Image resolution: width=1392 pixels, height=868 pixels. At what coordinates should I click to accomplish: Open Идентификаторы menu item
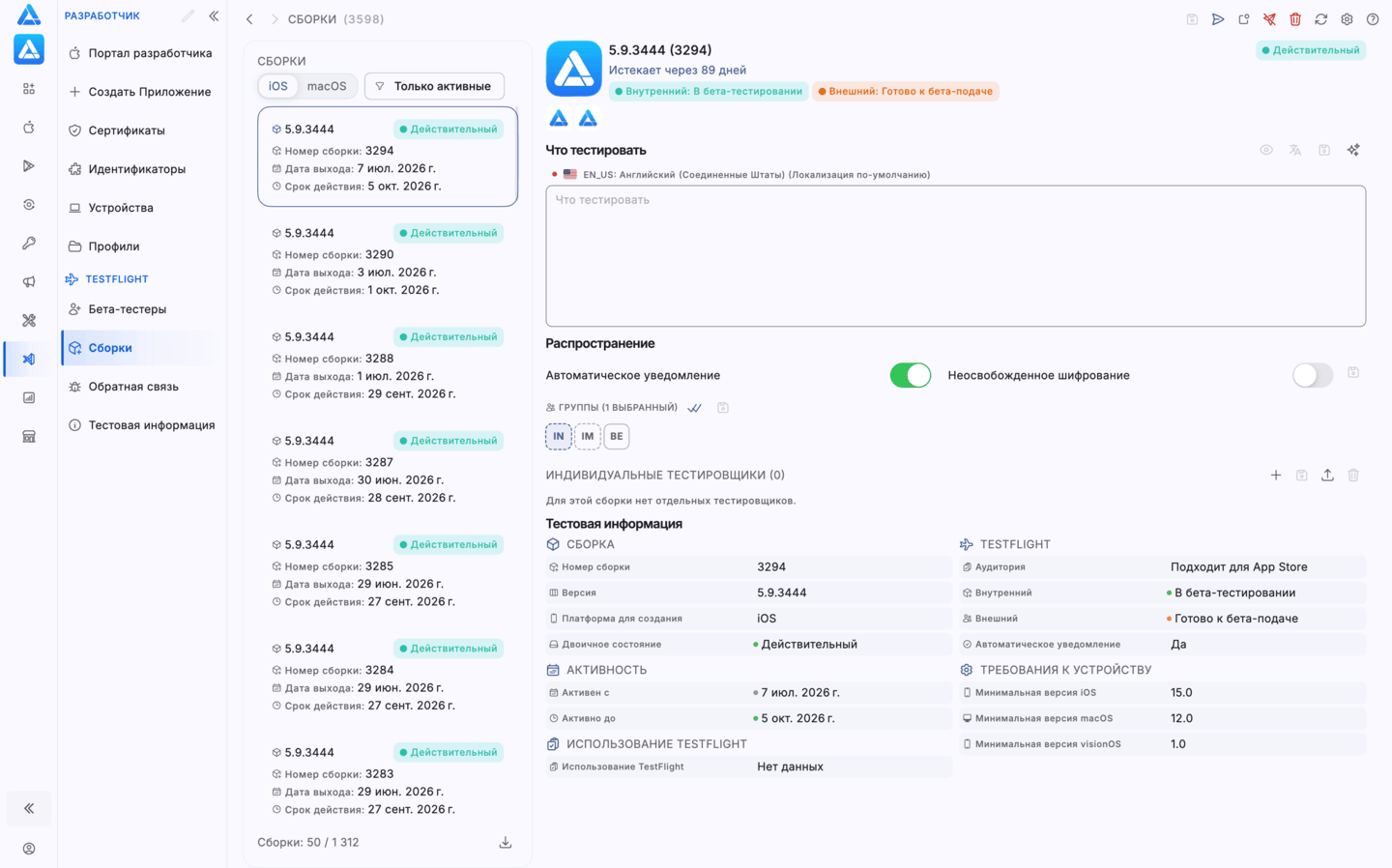tap(141, 169)
